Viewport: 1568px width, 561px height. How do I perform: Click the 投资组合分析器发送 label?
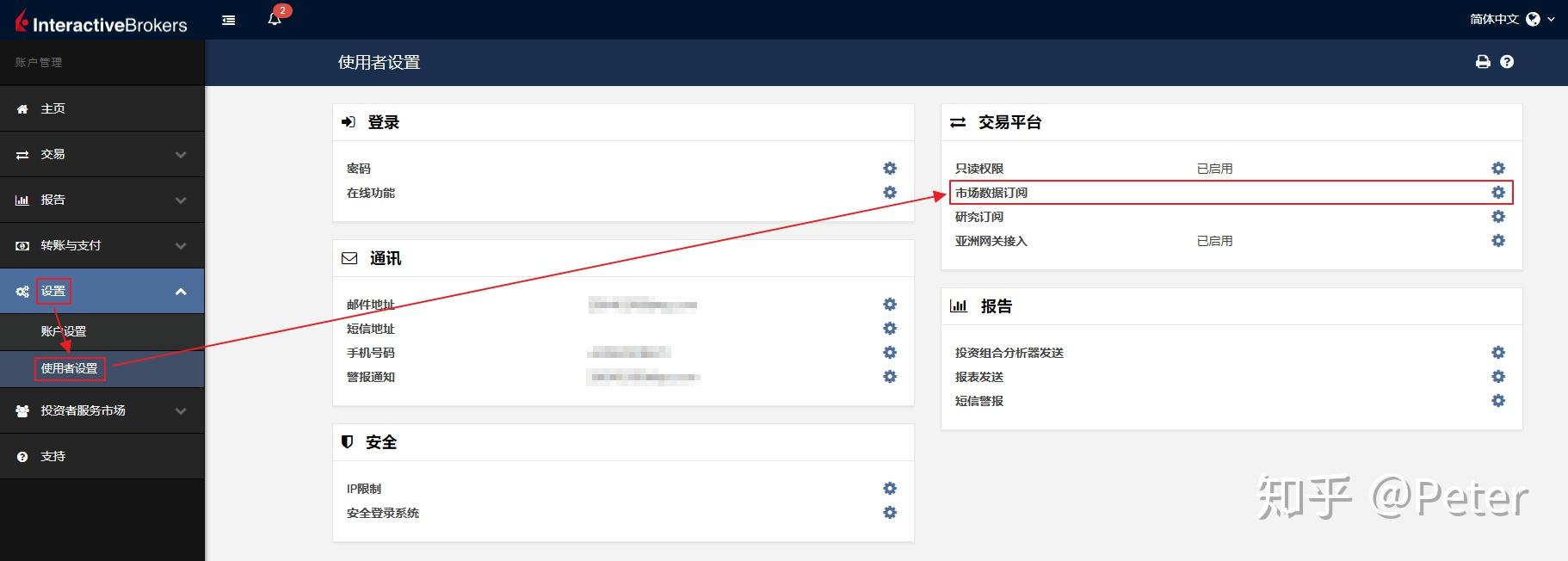1009,353
